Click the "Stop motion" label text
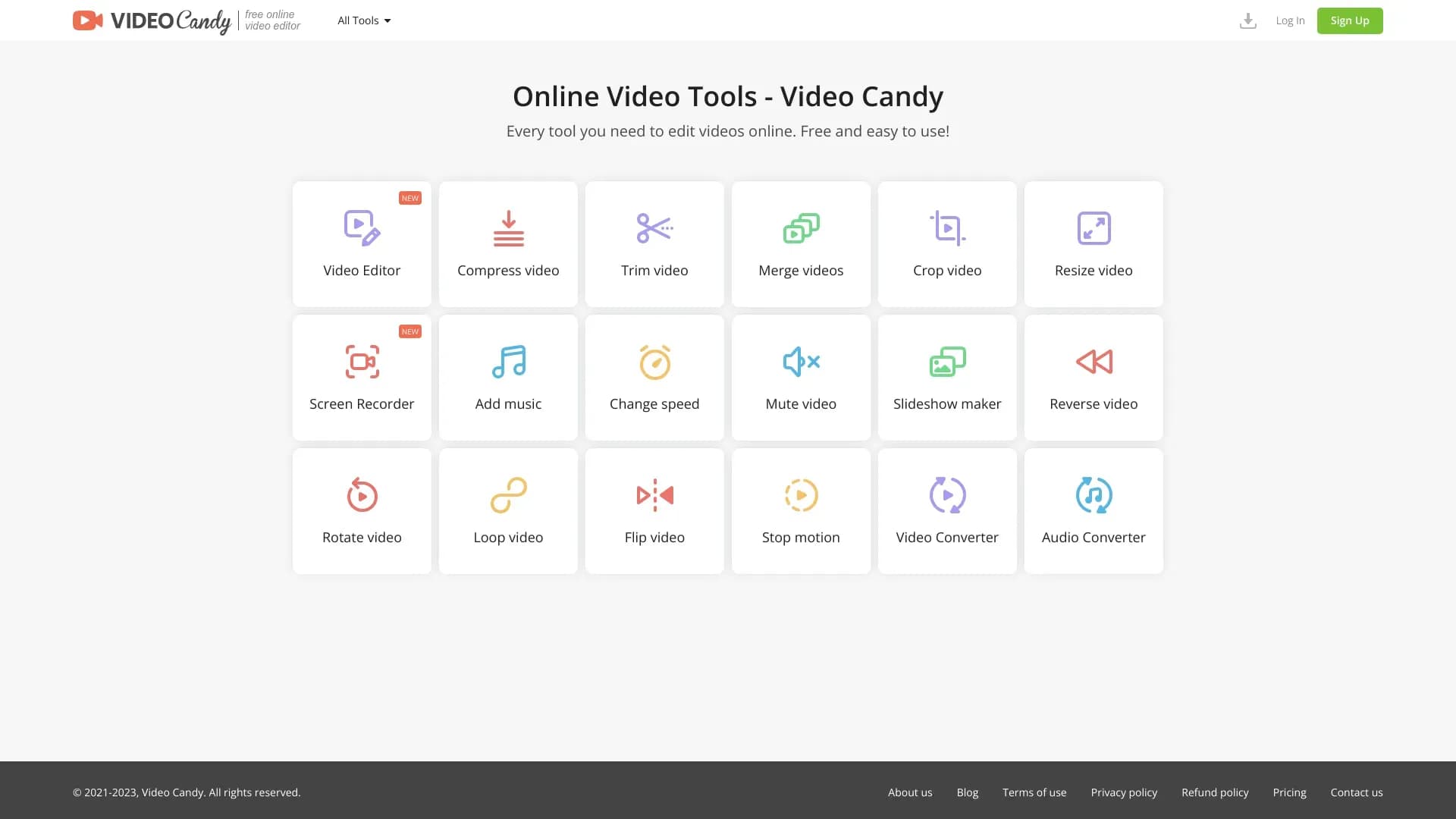This screenshot has width=1456, height=819. (x=801, y=538)
